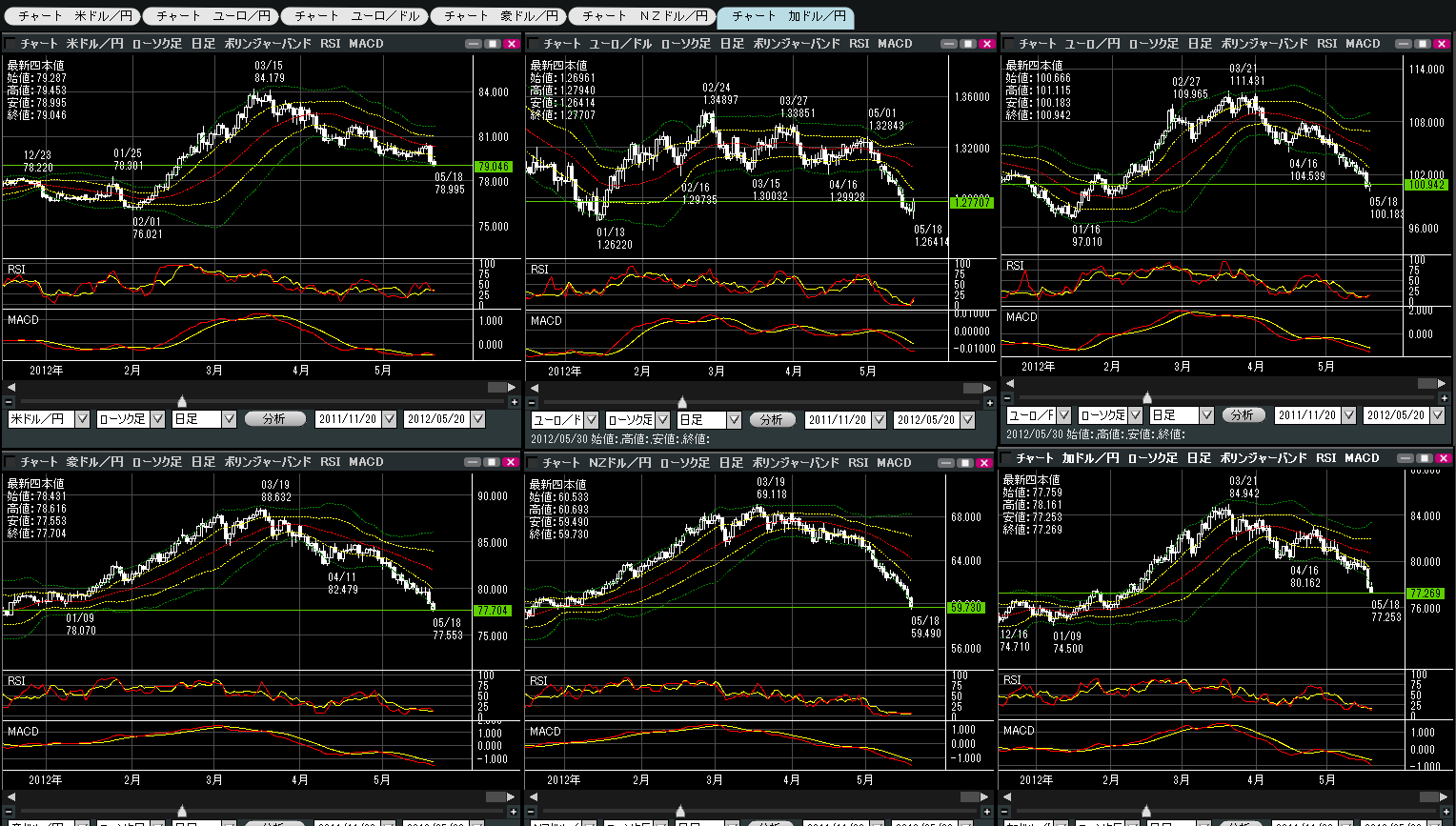The width and height of the screenshot is (1456, 826).
Task: Click 分析 button under ユーロ/円 chart
Action: [1242, 415]
